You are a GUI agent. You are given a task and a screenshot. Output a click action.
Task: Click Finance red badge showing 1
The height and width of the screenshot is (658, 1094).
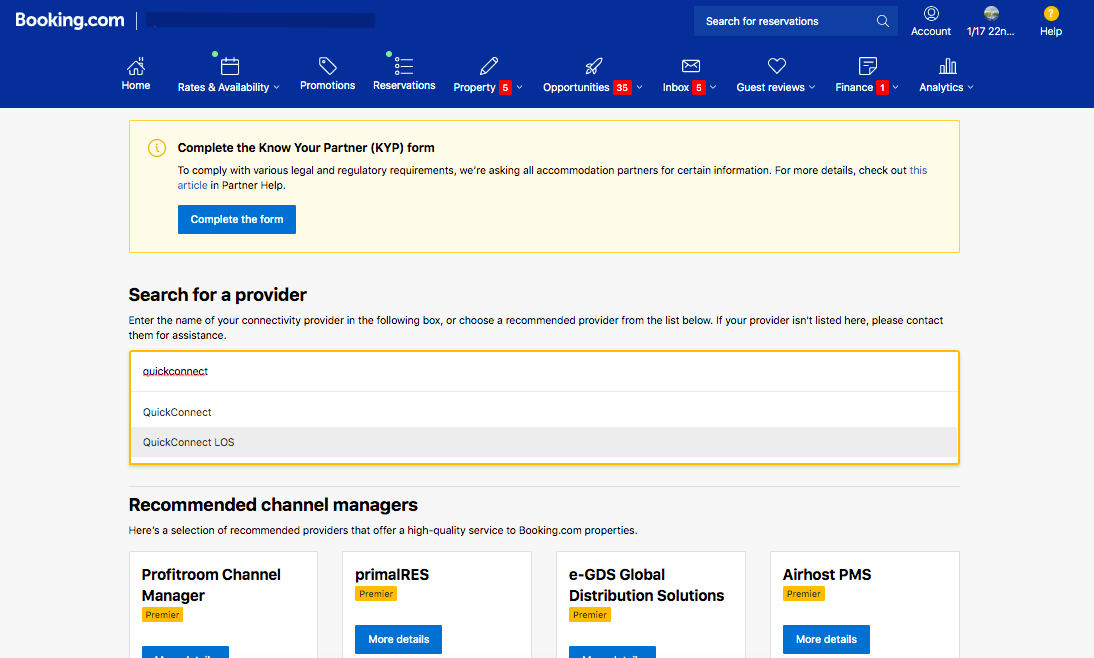coord(882,87)
